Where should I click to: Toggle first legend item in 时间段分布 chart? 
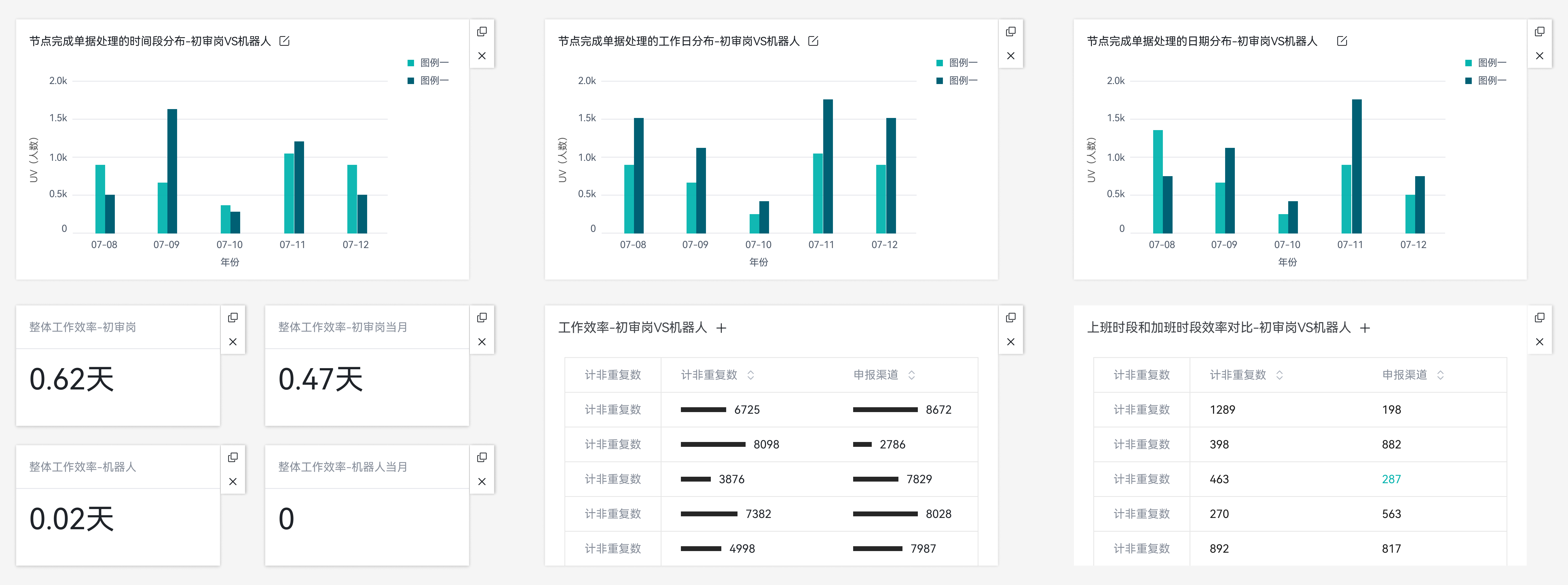pyautogui.click(x=427, y=63)
